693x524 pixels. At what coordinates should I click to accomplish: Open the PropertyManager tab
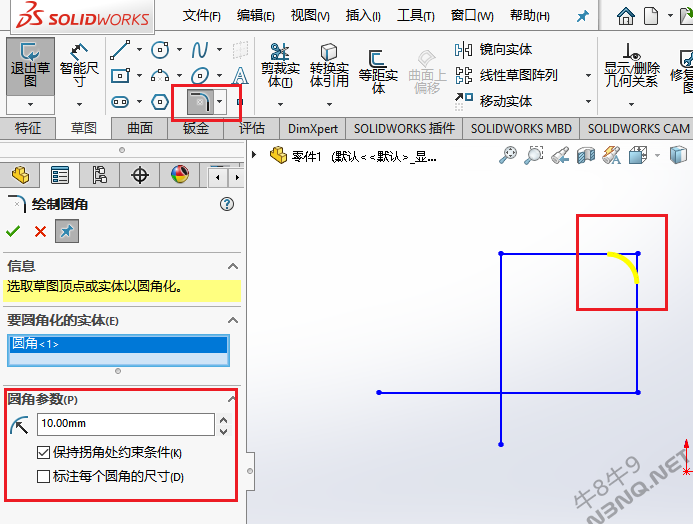(x=60, y=175)
